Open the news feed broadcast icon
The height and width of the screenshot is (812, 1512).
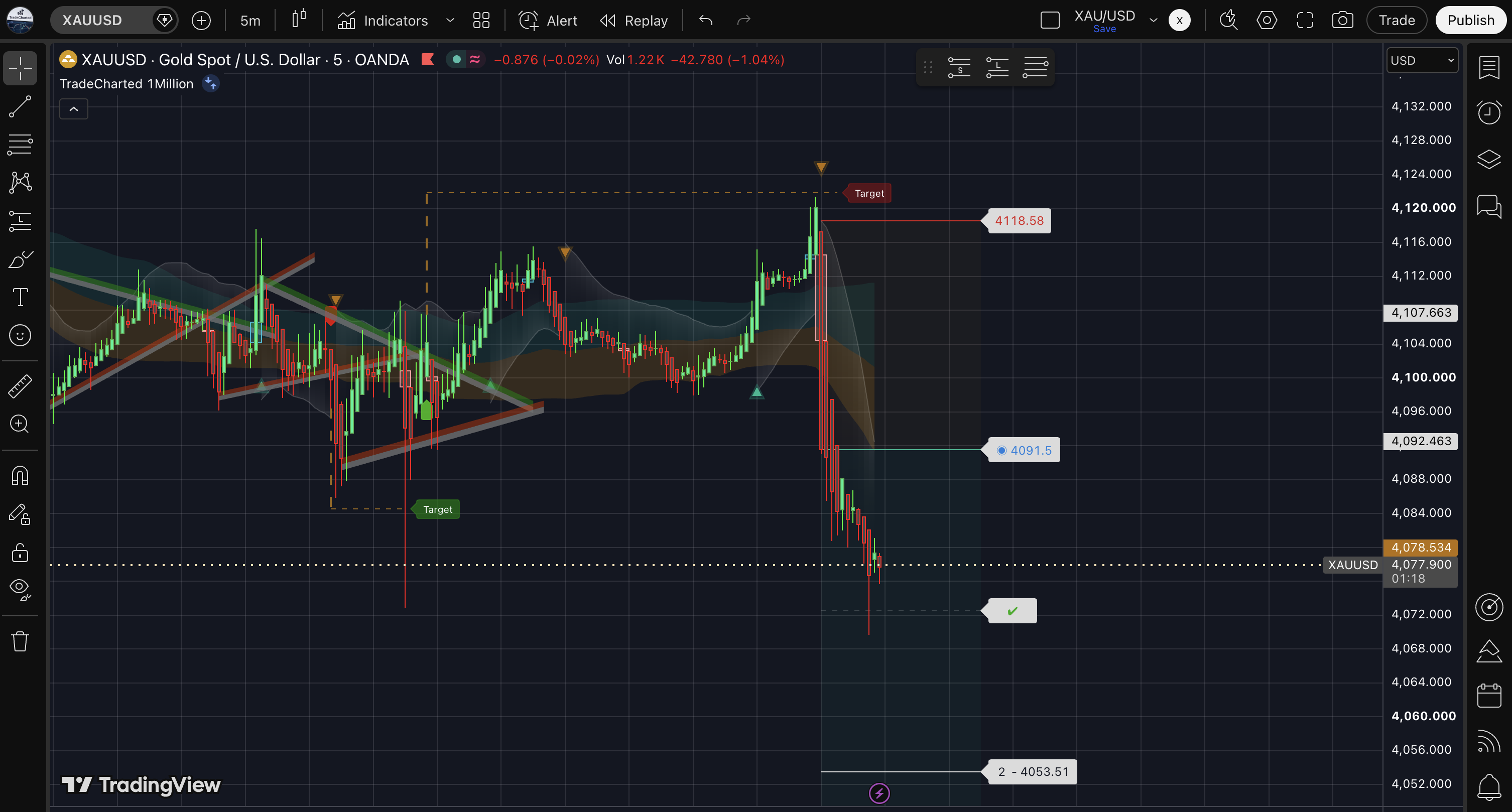pos(1489,741)
